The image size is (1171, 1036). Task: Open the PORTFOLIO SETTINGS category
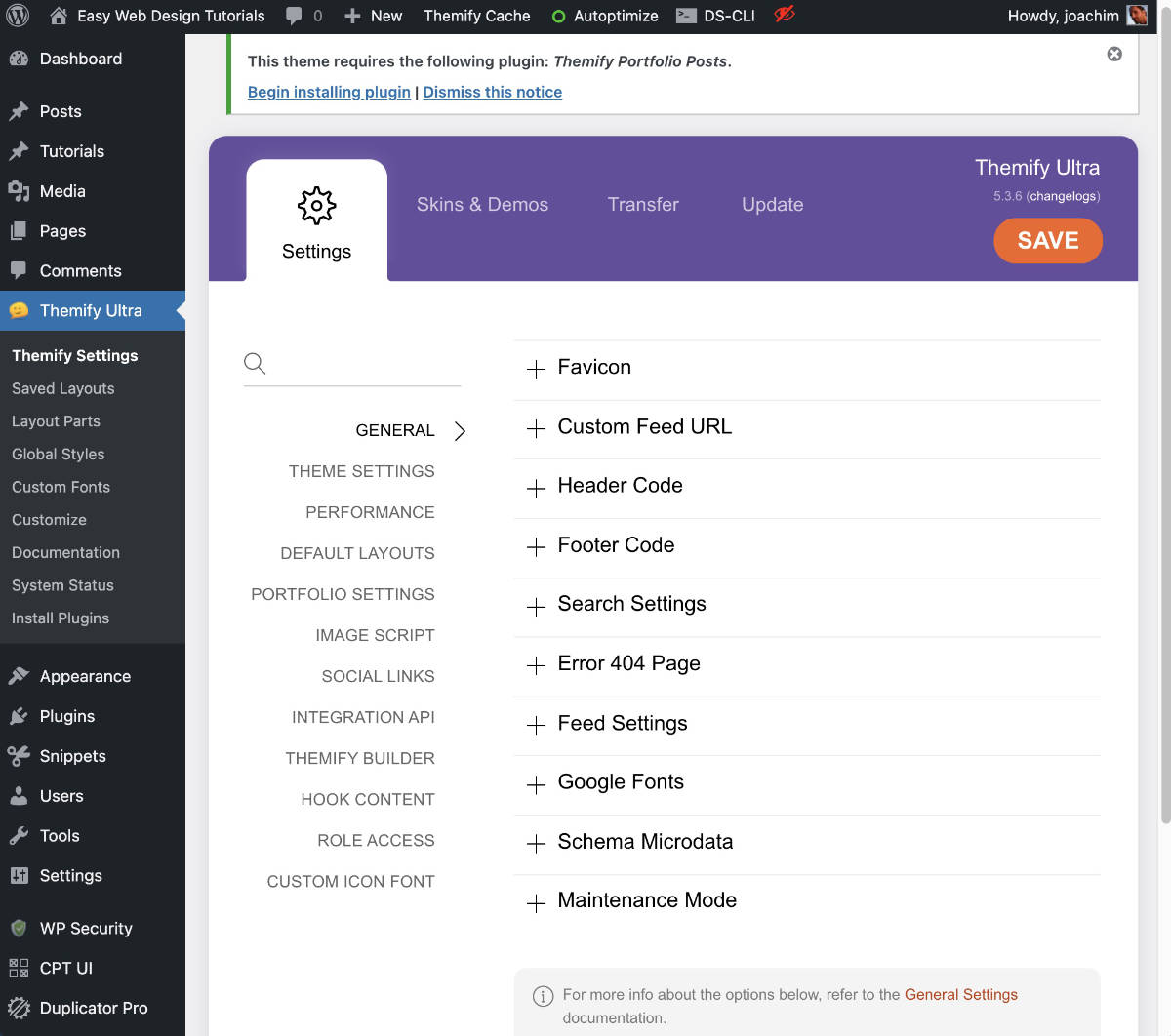point(343,594)
